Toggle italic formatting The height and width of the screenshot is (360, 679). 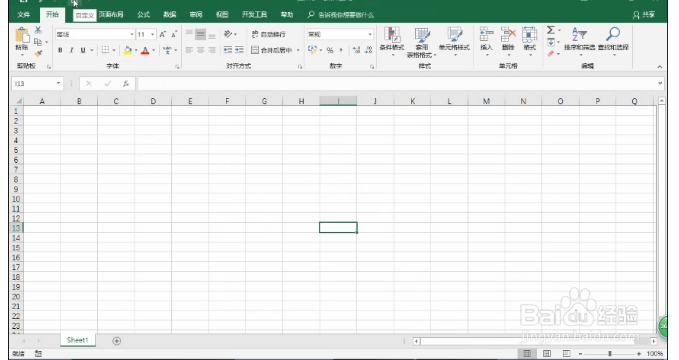point(71,50)
